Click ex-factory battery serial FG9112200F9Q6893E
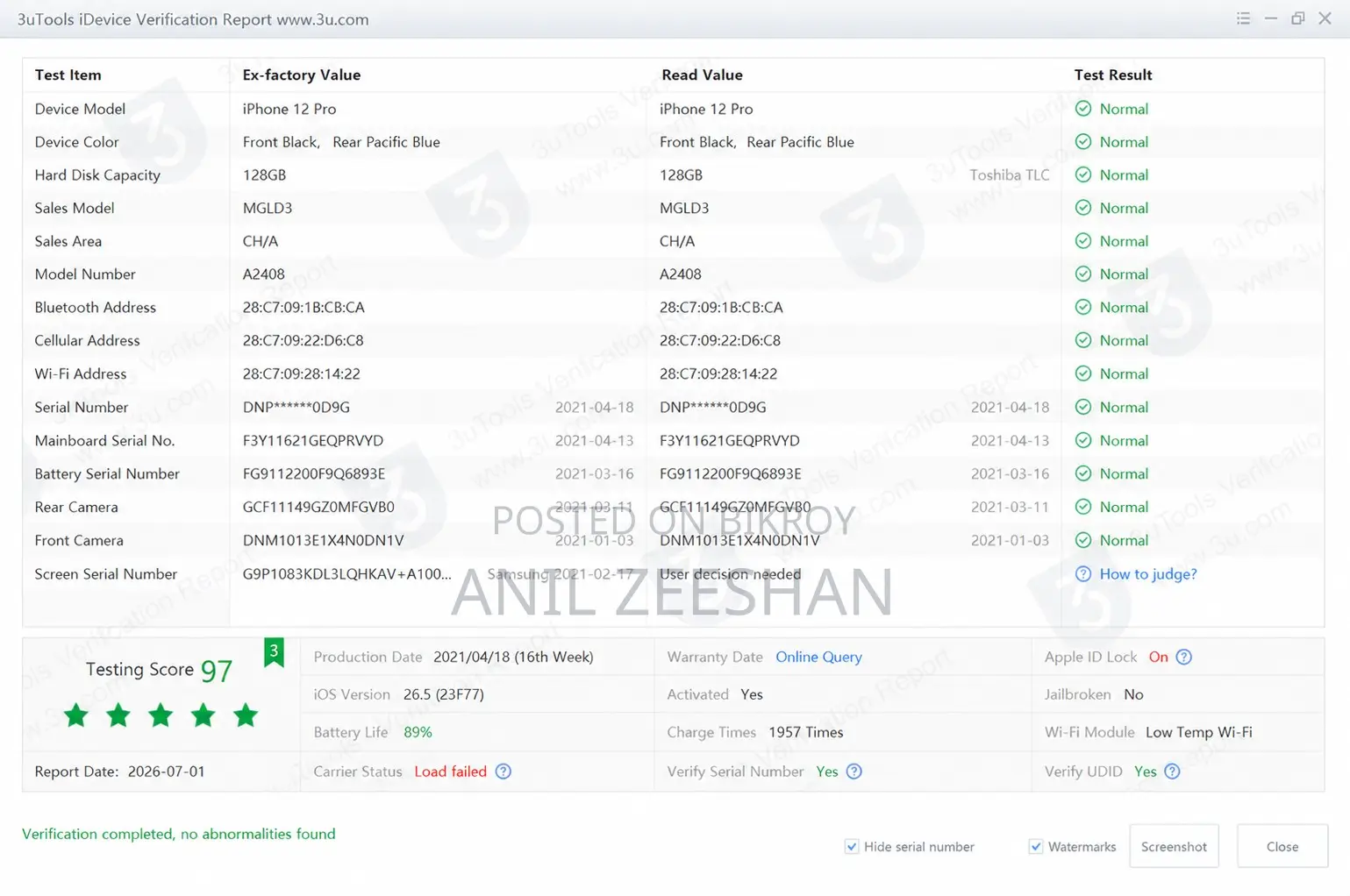Image resolution: width=1350 pixels, height=896 pixels. coord(314,473)
